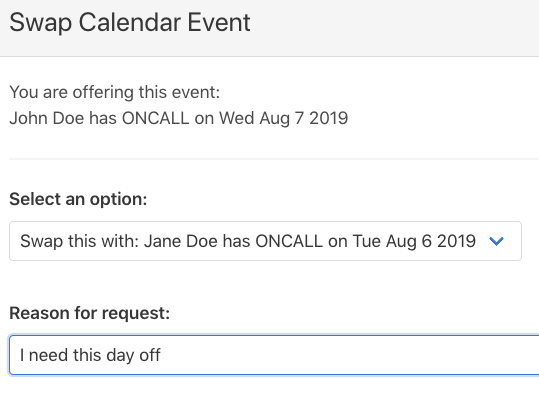Screen dimensions: 539x398
Task: Click the 'I need this day off' text
Action: click(90, 355)
